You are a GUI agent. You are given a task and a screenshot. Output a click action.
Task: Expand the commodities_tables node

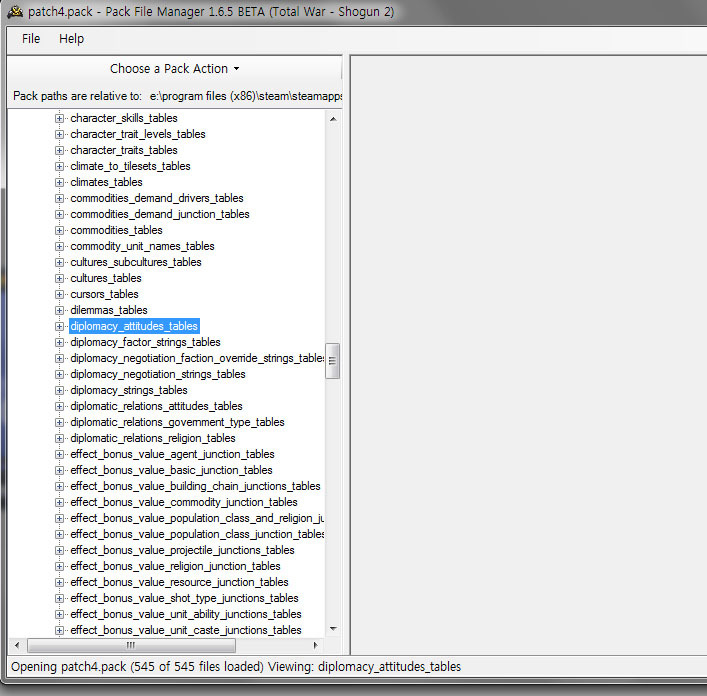59,230
